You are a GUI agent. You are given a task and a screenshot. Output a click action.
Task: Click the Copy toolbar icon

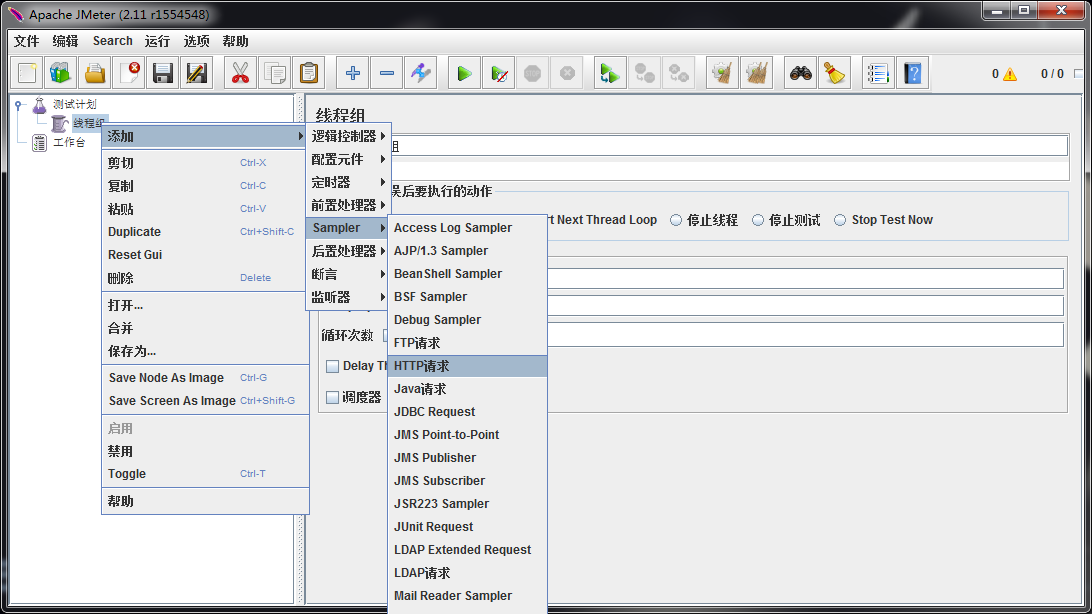(x=274, y=73)
